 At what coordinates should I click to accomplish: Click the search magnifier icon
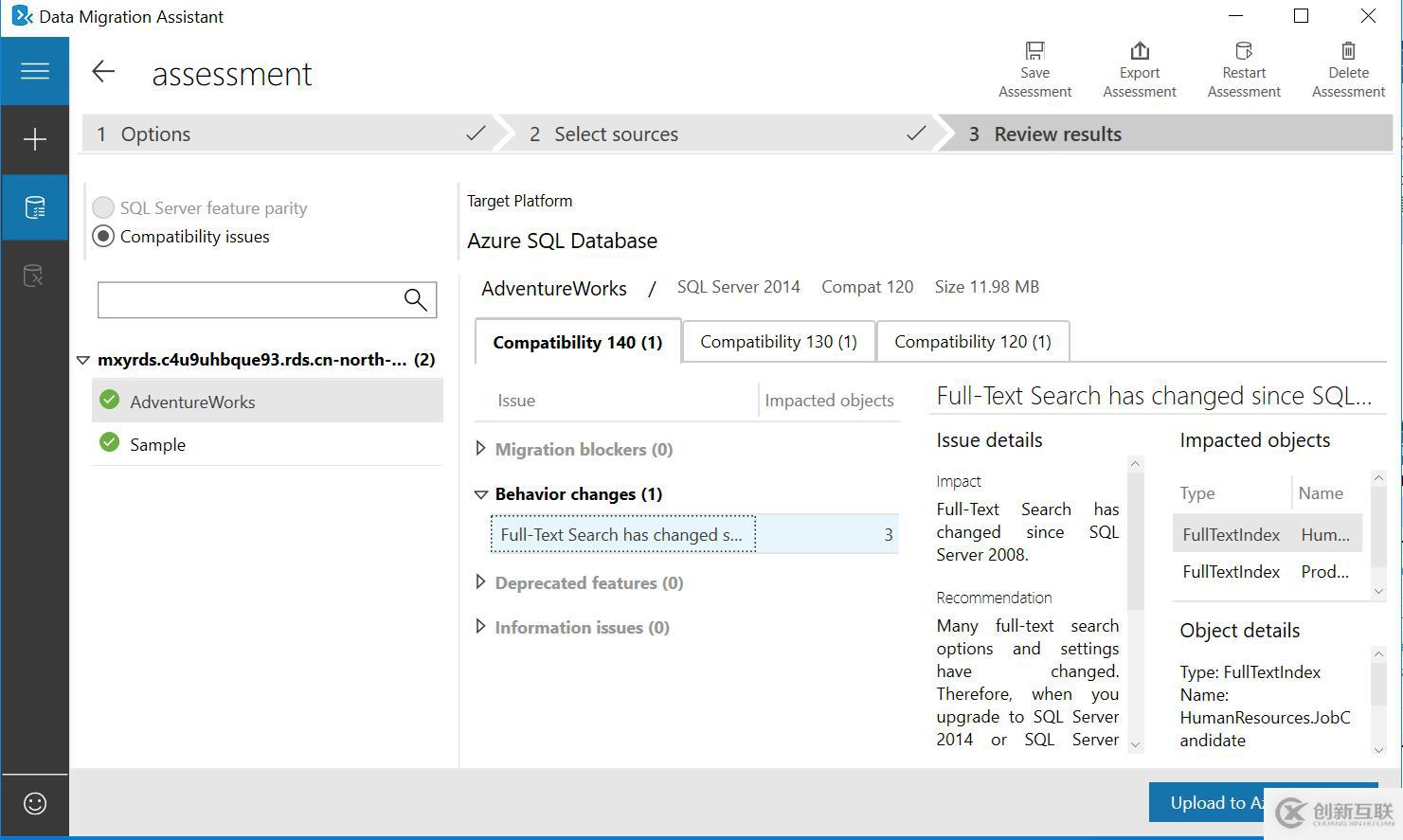coord(415,300)
